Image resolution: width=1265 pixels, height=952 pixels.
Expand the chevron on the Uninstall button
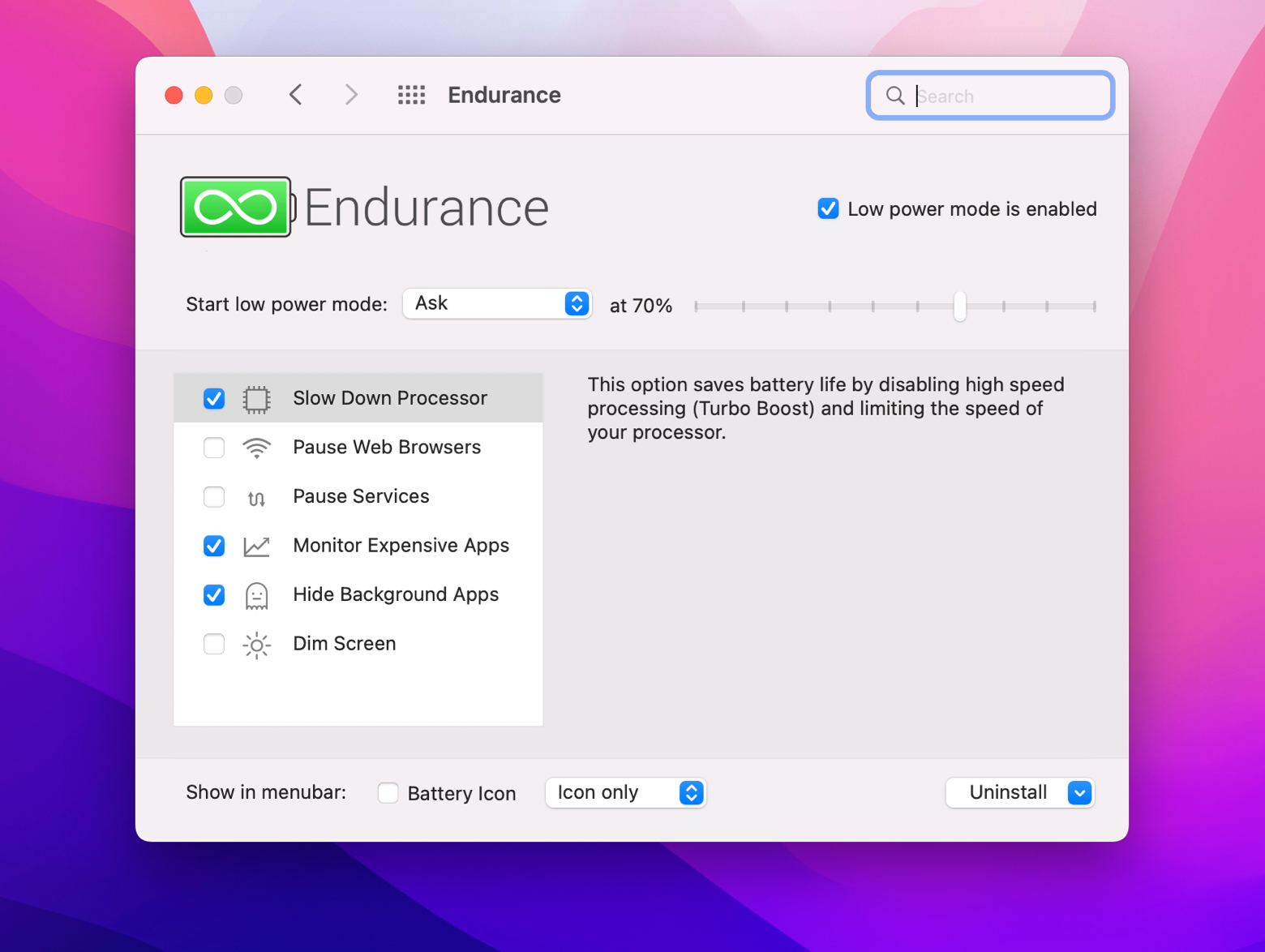1078,793
